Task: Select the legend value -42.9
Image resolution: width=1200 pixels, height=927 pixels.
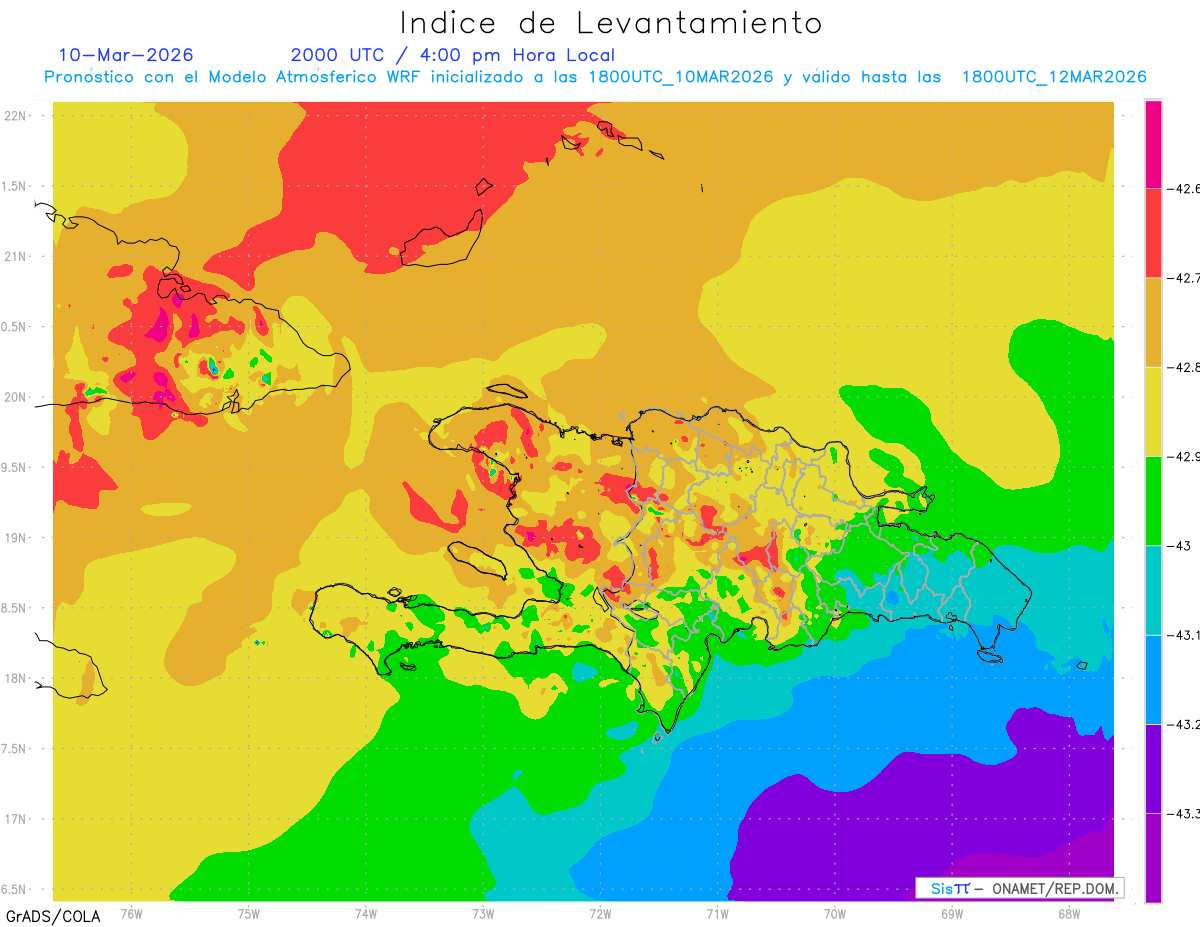Action: pos(1183,456)
